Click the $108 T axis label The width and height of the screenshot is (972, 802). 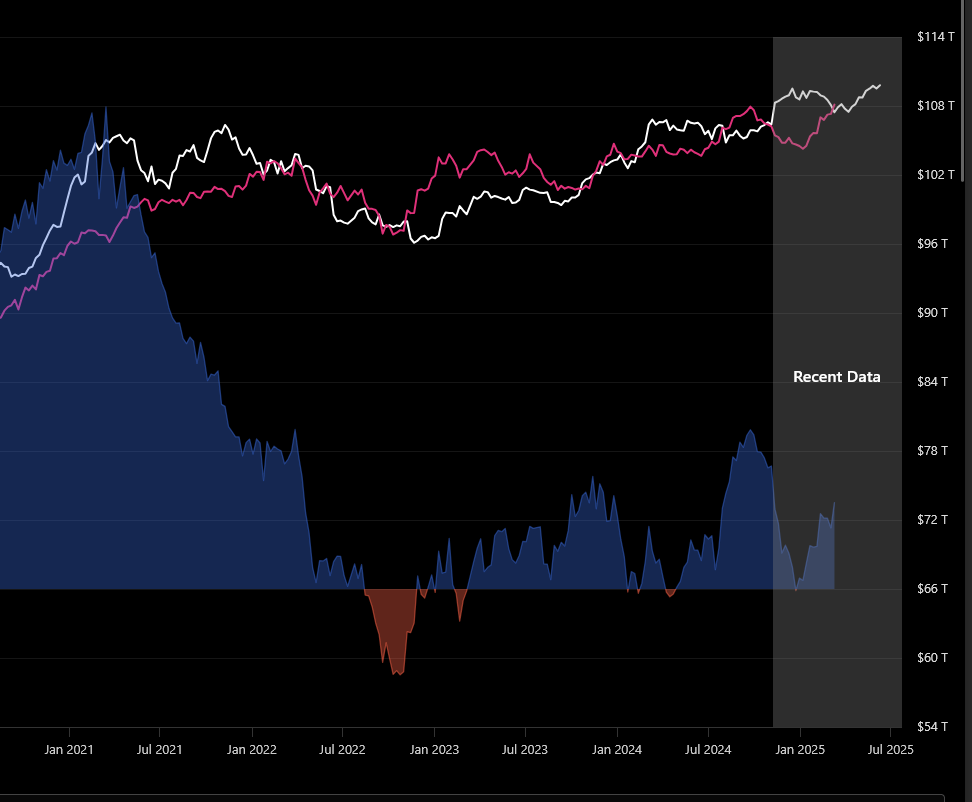coord(935,106)
